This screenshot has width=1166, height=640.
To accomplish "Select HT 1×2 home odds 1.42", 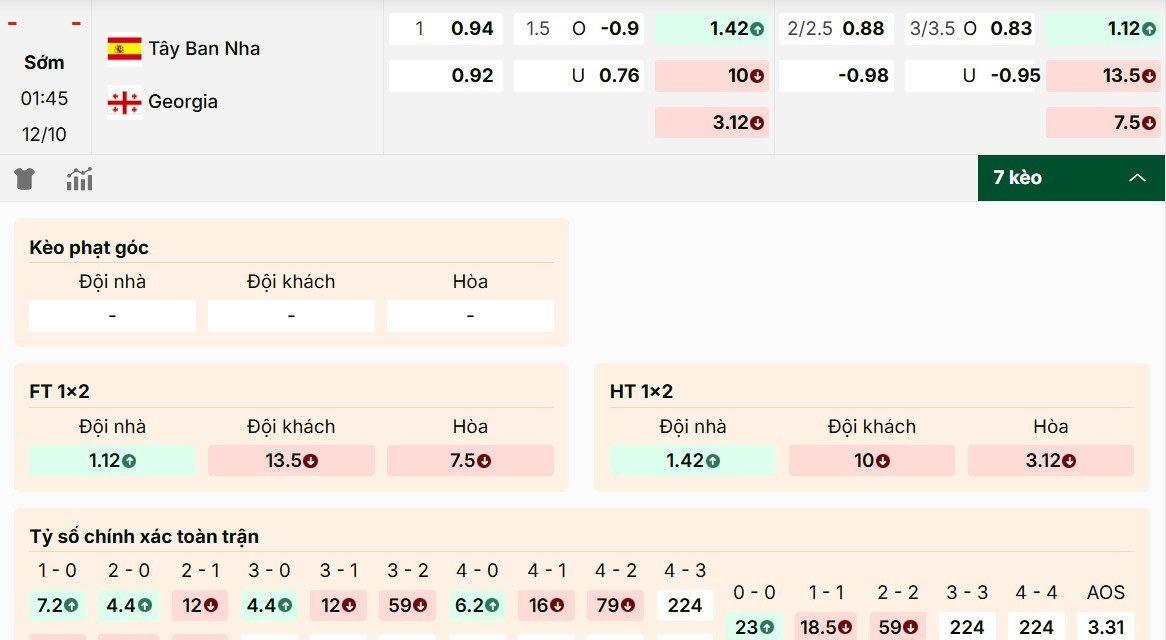I will click(692, 461).
